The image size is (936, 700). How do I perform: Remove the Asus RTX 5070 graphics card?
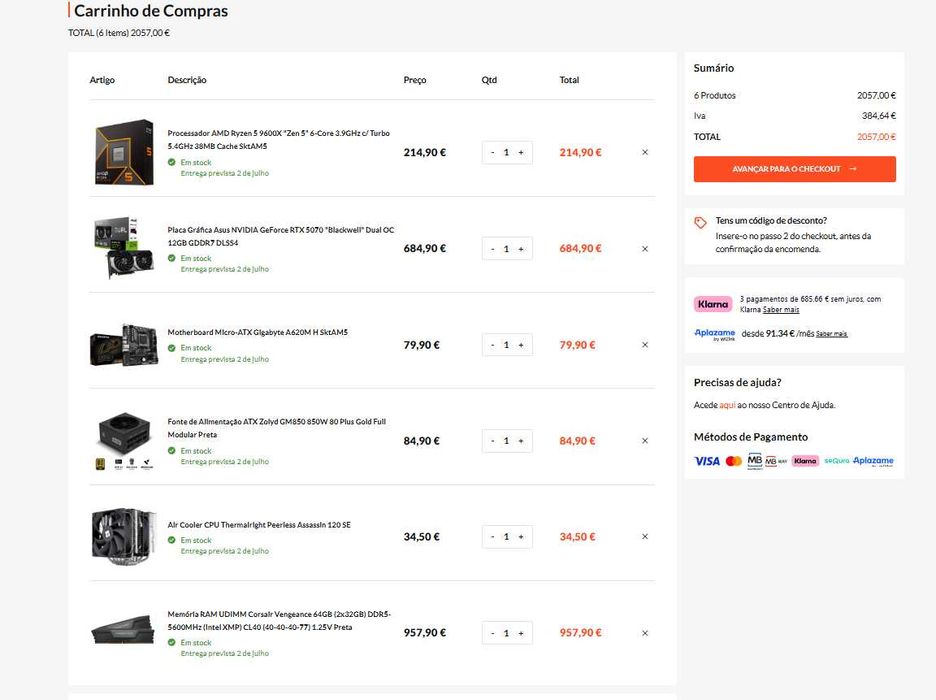coord(645,249)
